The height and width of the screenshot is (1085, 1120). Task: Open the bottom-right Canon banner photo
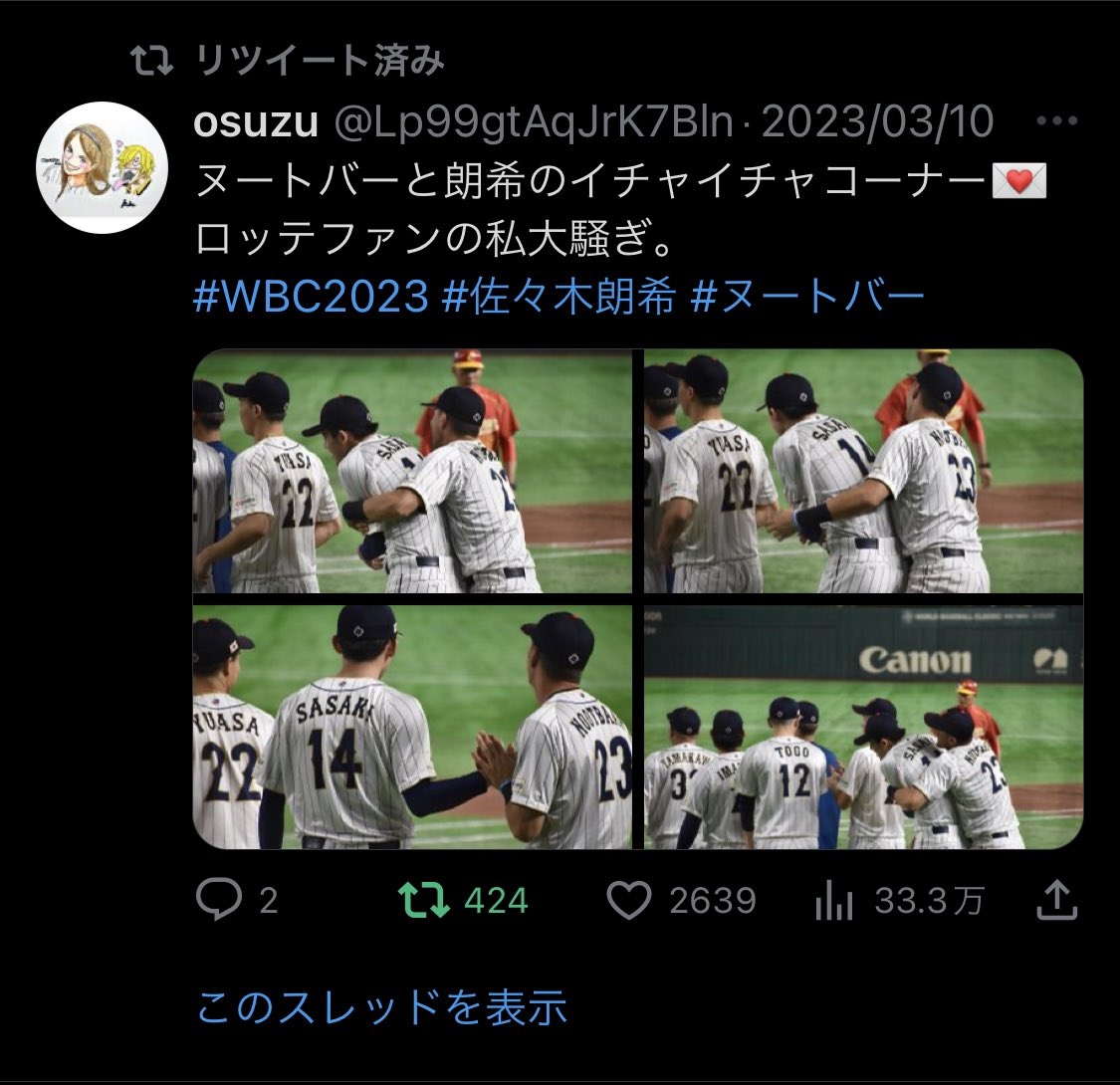[x=863, y=727]
